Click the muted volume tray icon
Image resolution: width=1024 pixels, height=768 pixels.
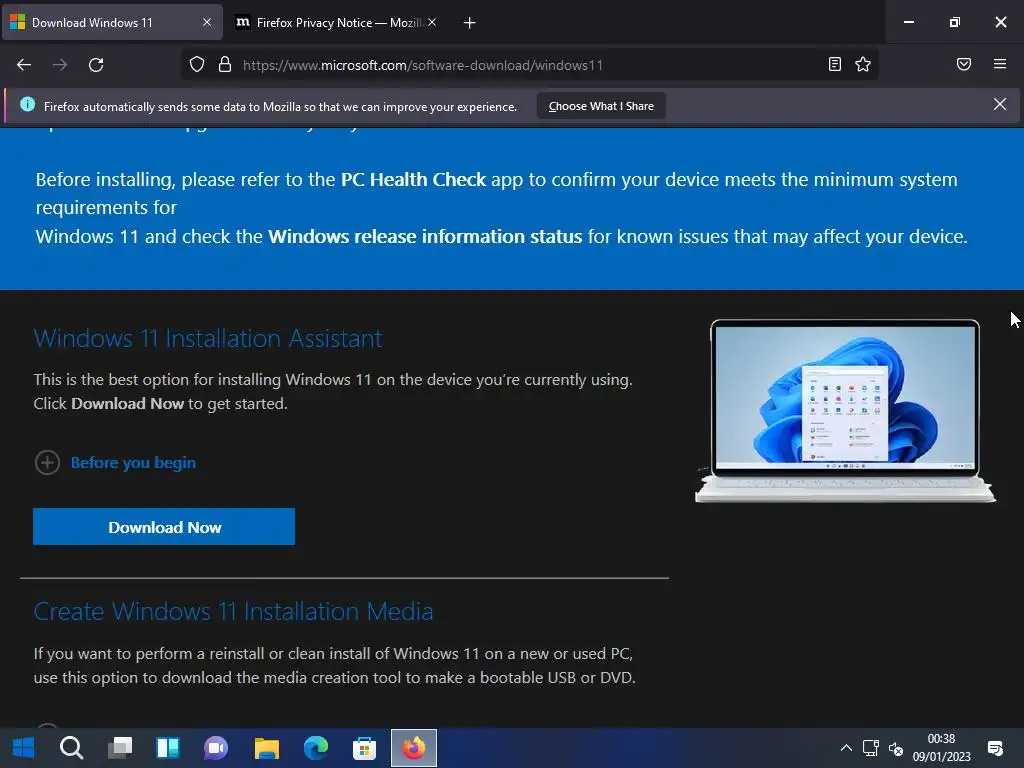click(x=896, y=749)
